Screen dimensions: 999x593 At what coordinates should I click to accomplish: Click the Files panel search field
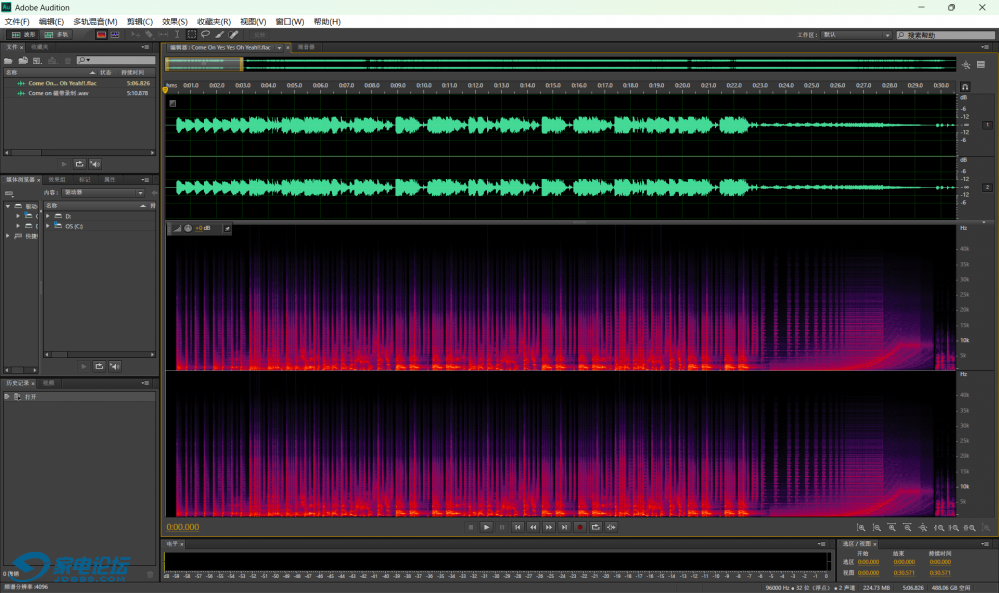116,60
